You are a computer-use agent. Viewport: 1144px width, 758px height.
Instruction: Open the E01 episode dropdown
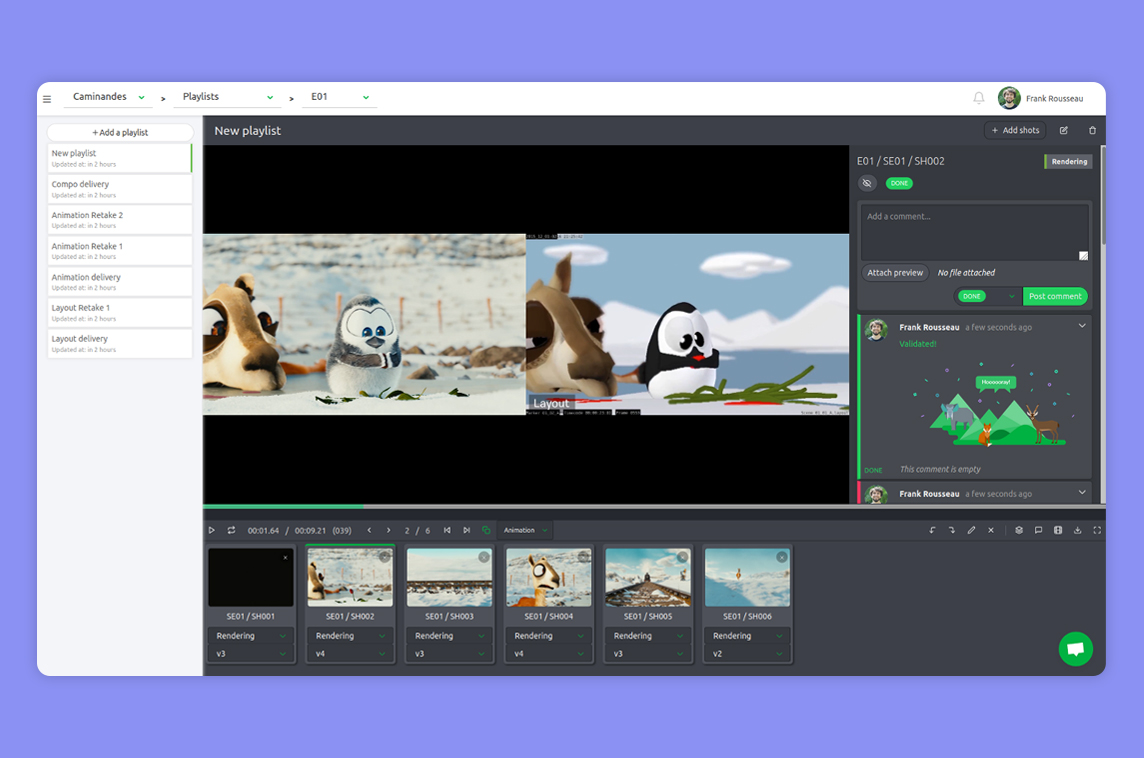coord(339,97)
